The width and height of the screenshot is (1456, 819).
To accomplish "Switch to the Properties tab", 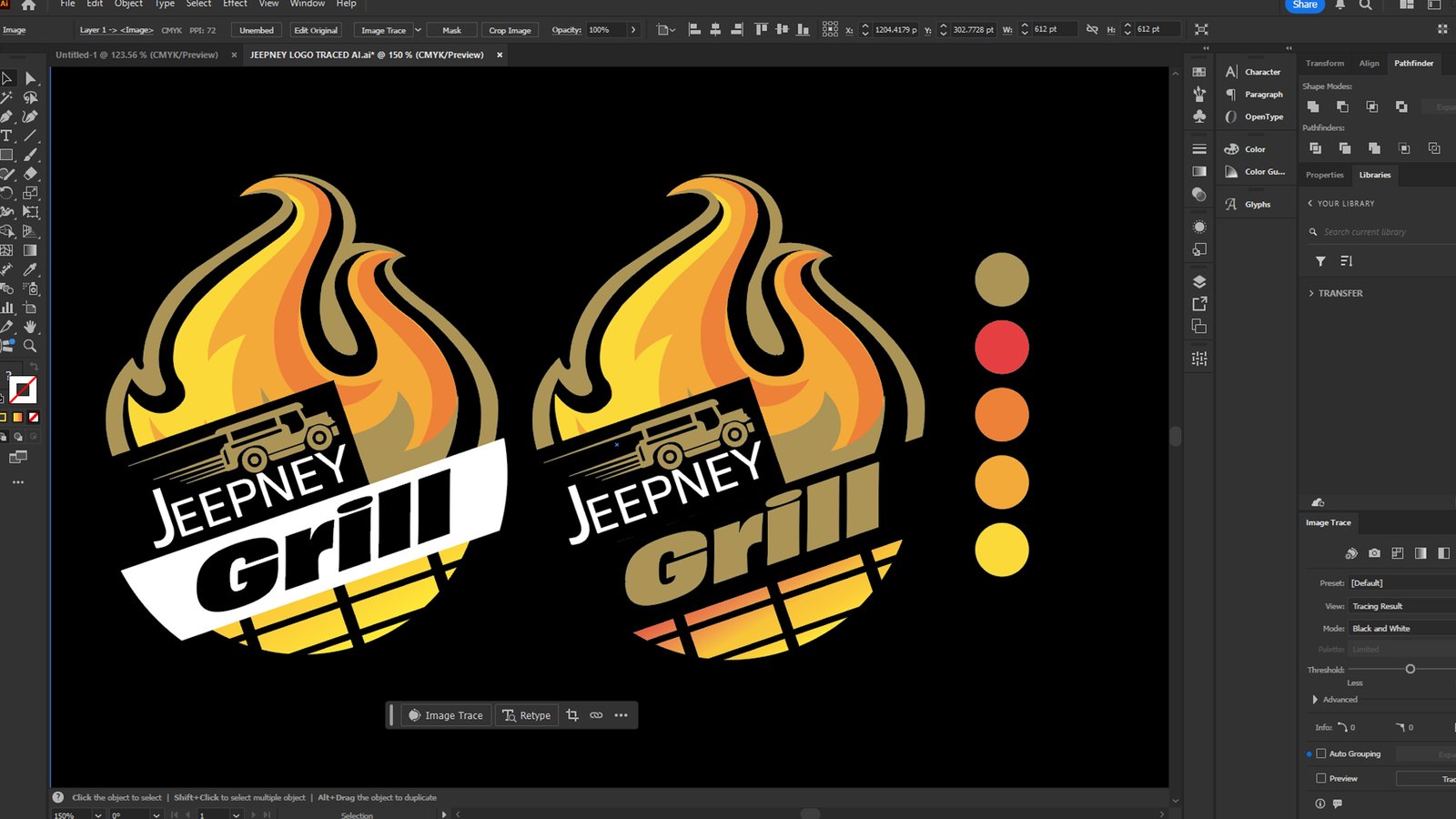I will tap(1324, 175).
